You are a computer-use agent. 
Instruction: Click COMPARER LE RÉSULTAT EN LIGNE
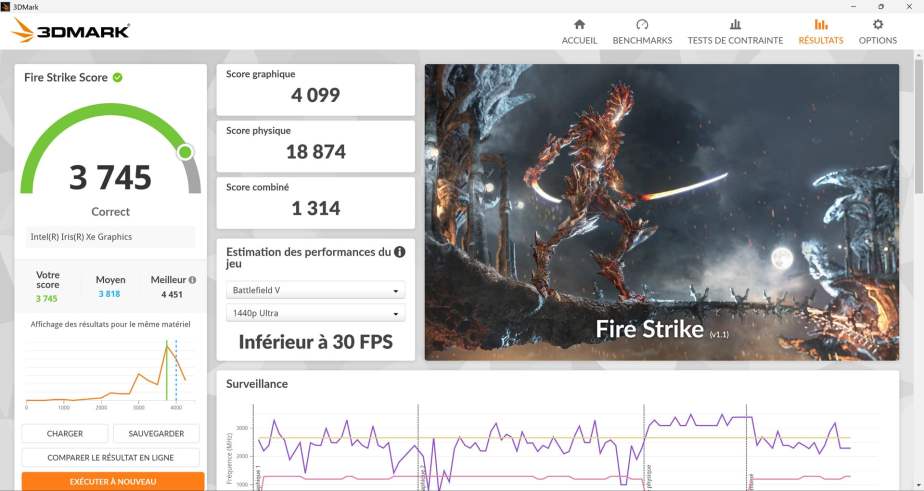pos(110,457)
